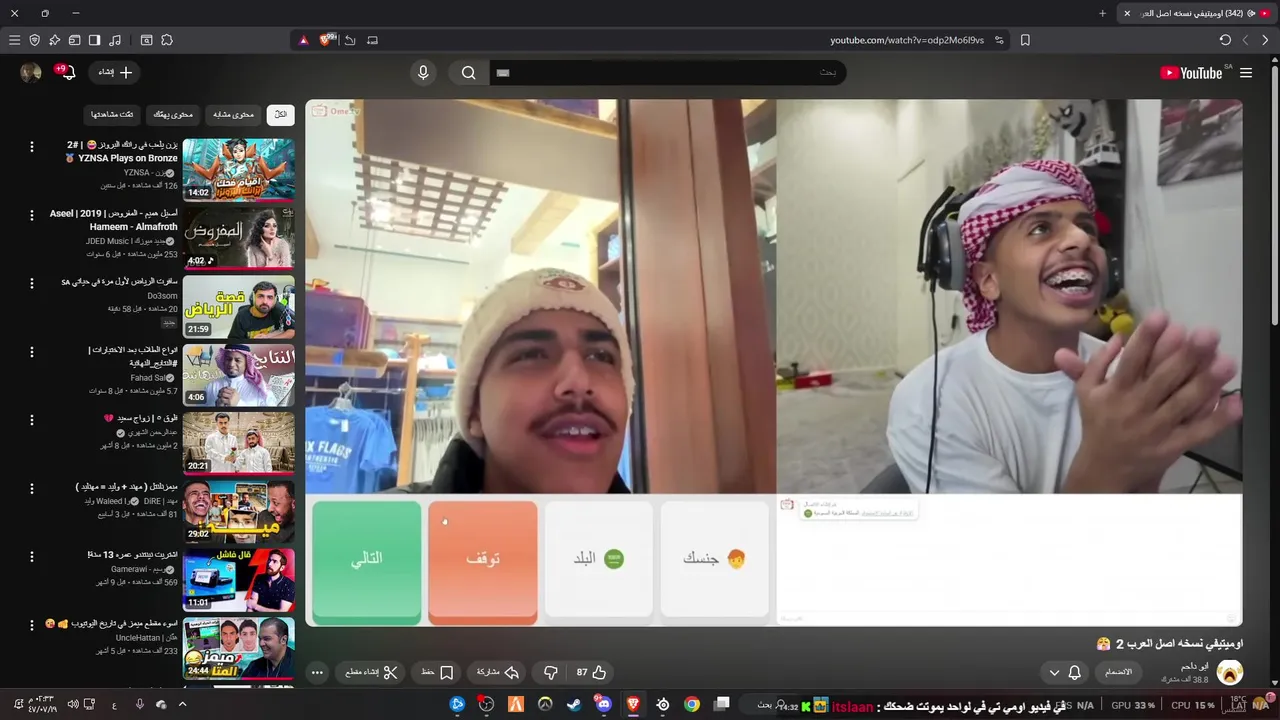Image resolution: width=1280 pixels, height=720 pixels.
Task: Click the Brave Rewards triangle icon
Action: [x=304, y=40]
